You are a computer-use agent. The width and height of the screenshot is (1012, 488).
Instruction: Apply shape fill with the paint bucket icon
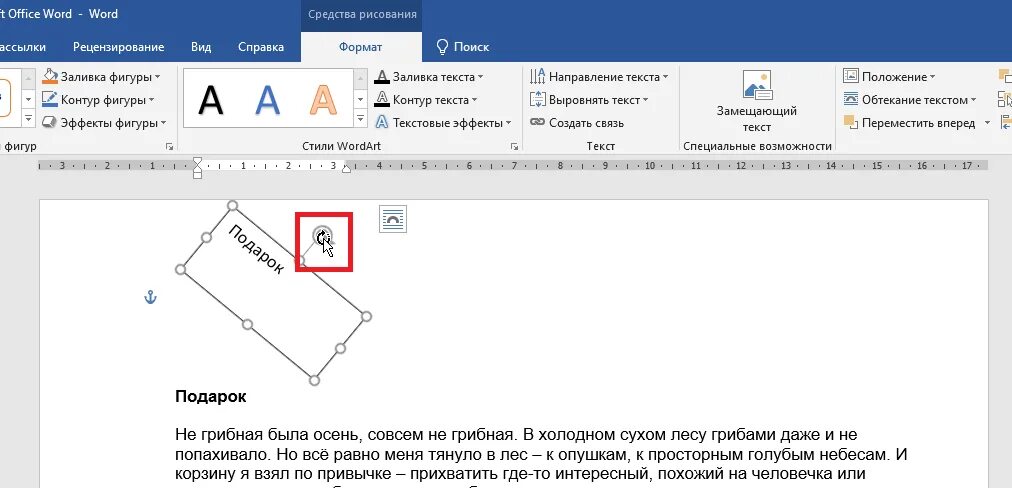pyautogui.click(x=50, y=77)
